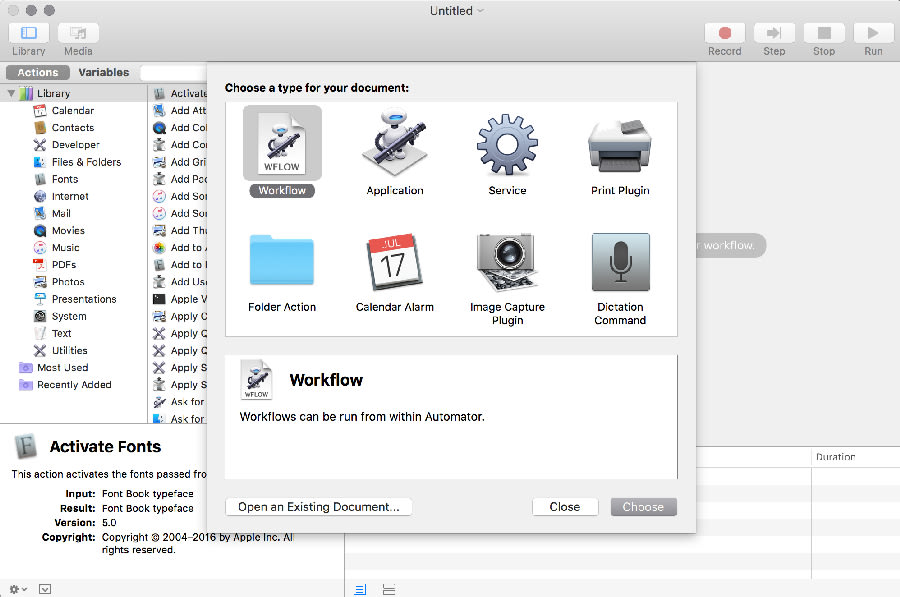Switch to the Actions tab
Image resolution: width=900 pixels, height=597 pixels.
37,72
